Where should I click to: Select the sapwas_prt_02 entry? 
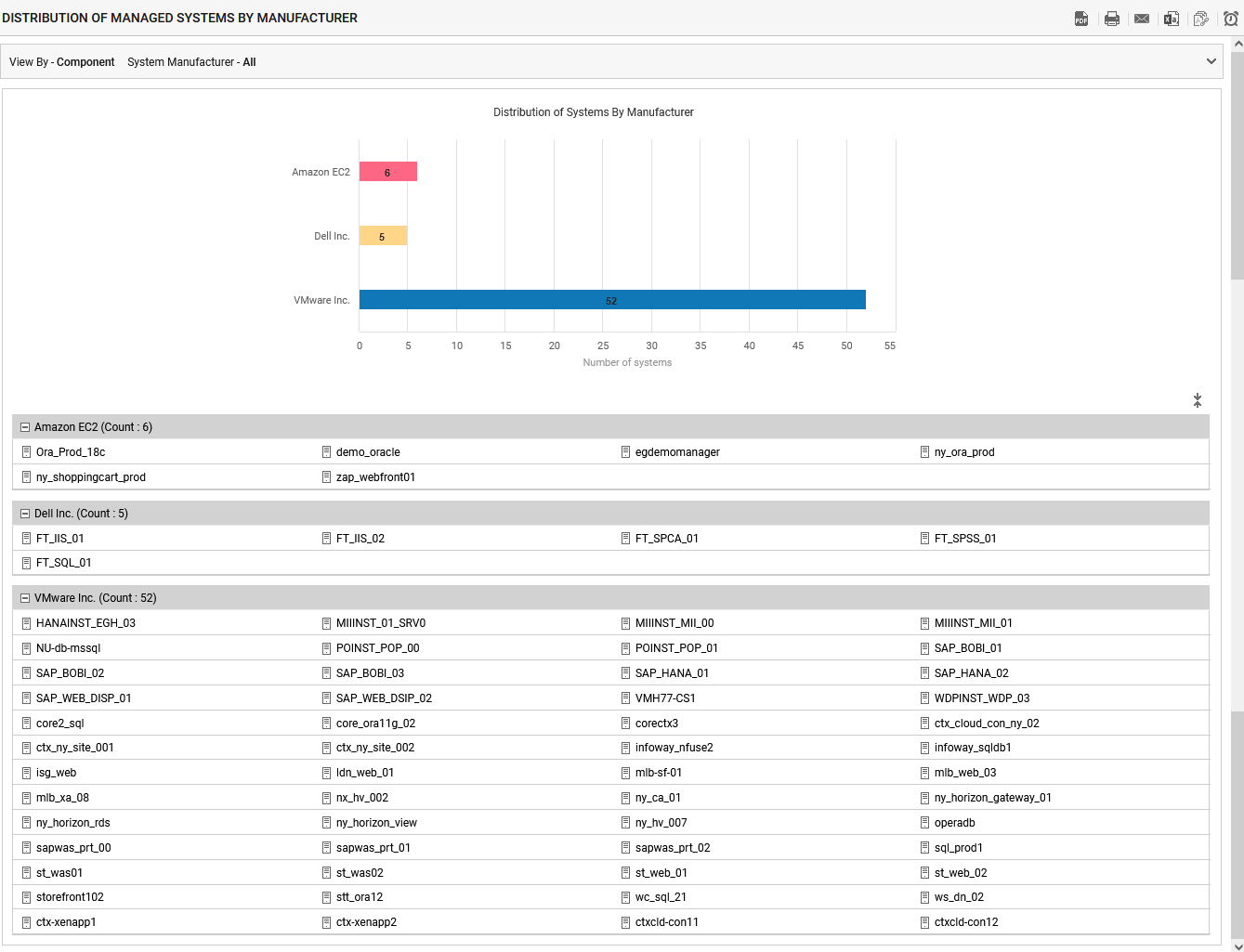coord(673,848)
